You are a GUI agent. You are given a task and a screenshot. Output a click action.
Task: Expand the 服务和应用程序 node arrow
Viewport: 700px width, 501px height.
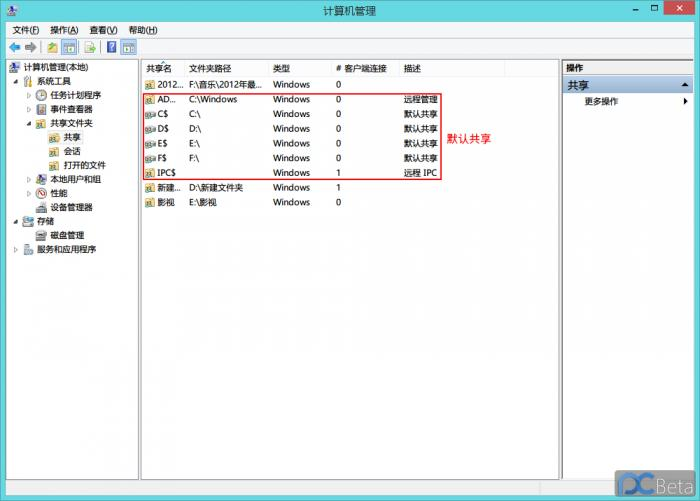16,249
